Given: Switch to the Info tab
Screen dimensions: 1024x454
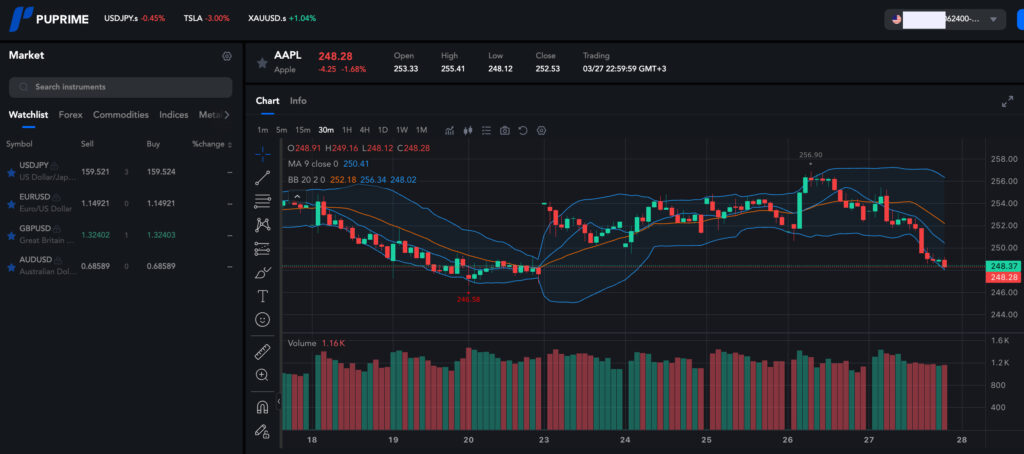Looking at the screenshot, I should tap(298, 101).
